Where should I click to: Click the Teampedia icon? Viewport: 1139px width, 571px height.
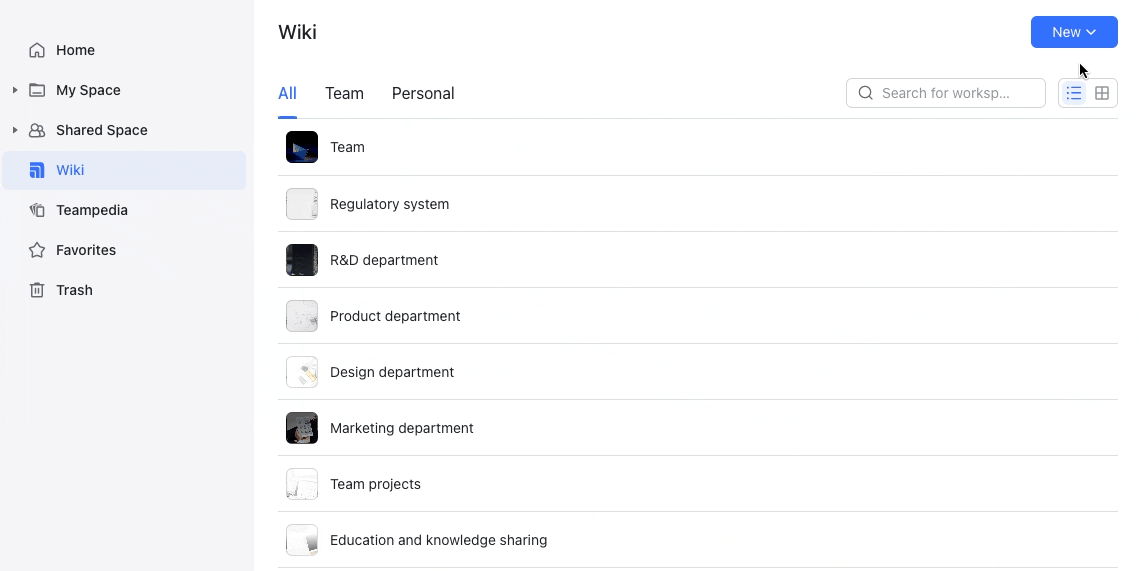coord(37,210)
